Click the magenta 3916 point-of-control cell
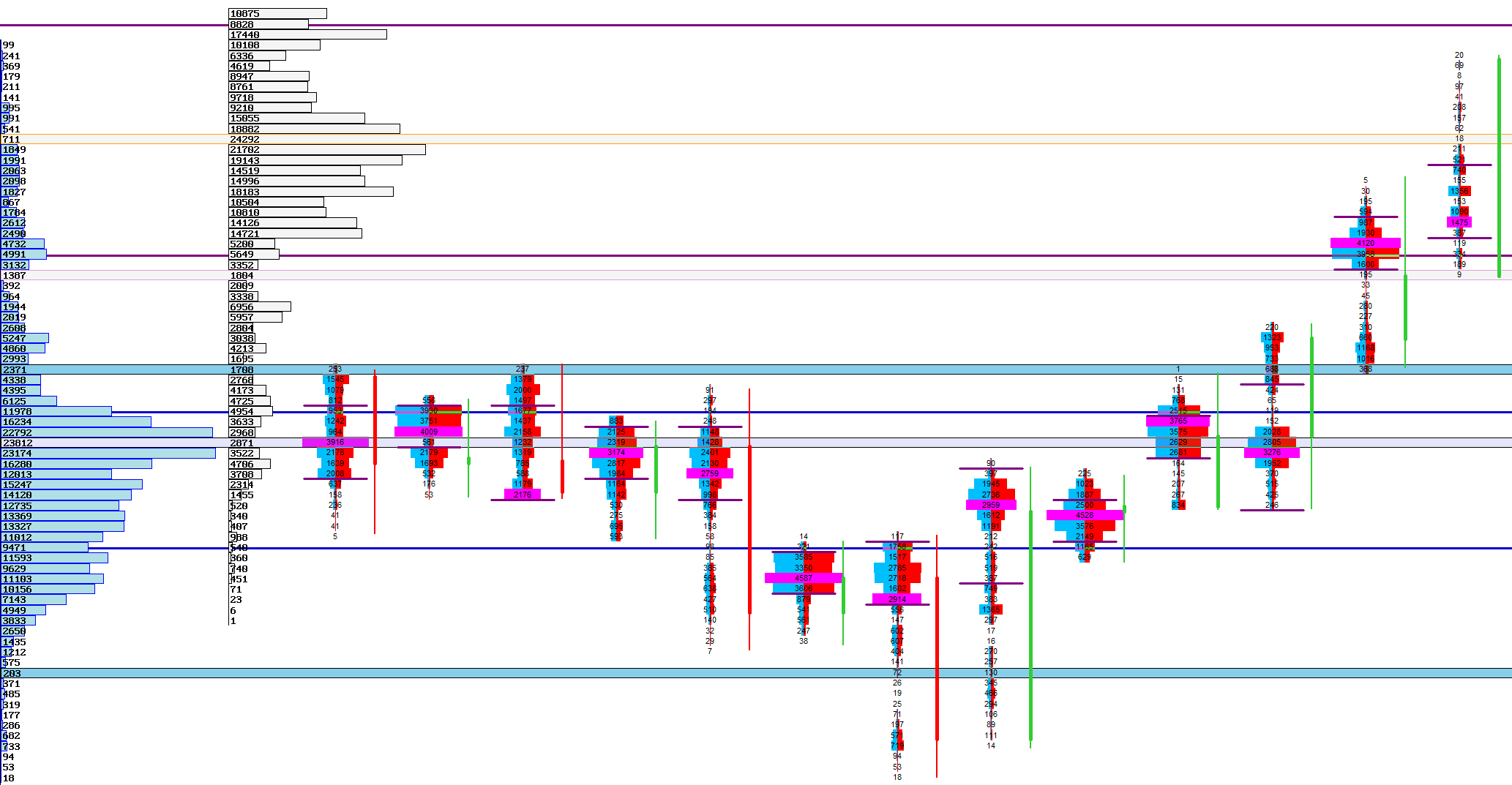This screenshot has height=785, width=1512. coord(335,443)
